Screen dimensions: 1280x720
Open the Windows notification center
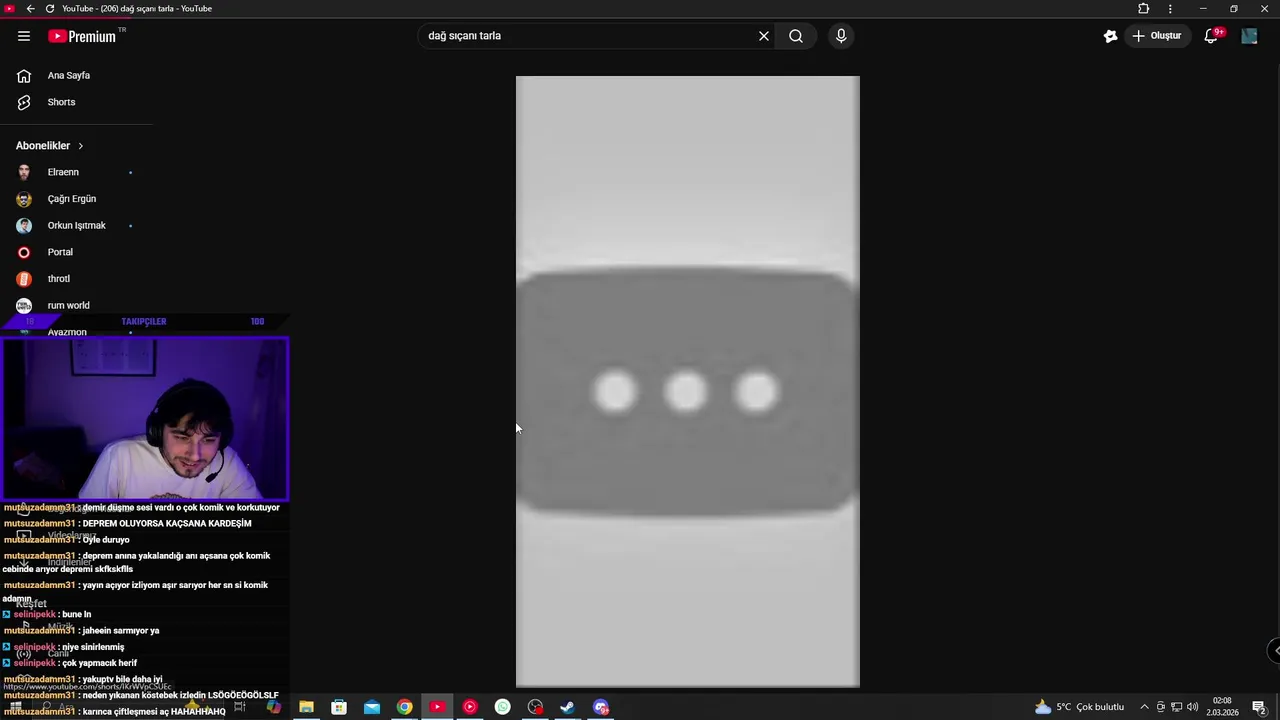click(1260, 707)
